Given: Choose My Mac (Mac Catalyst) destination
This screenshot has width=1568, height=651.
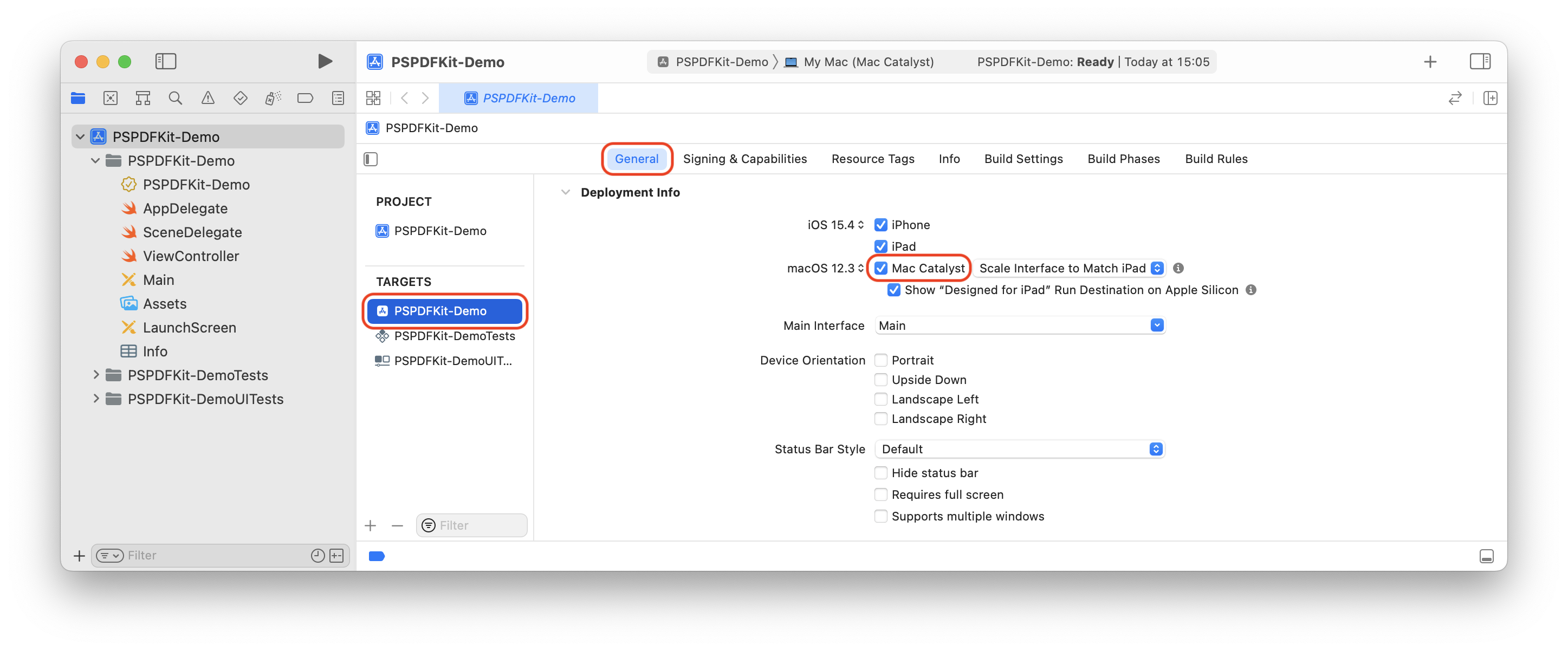Looking at the screenshot, I should pos(858,61).
